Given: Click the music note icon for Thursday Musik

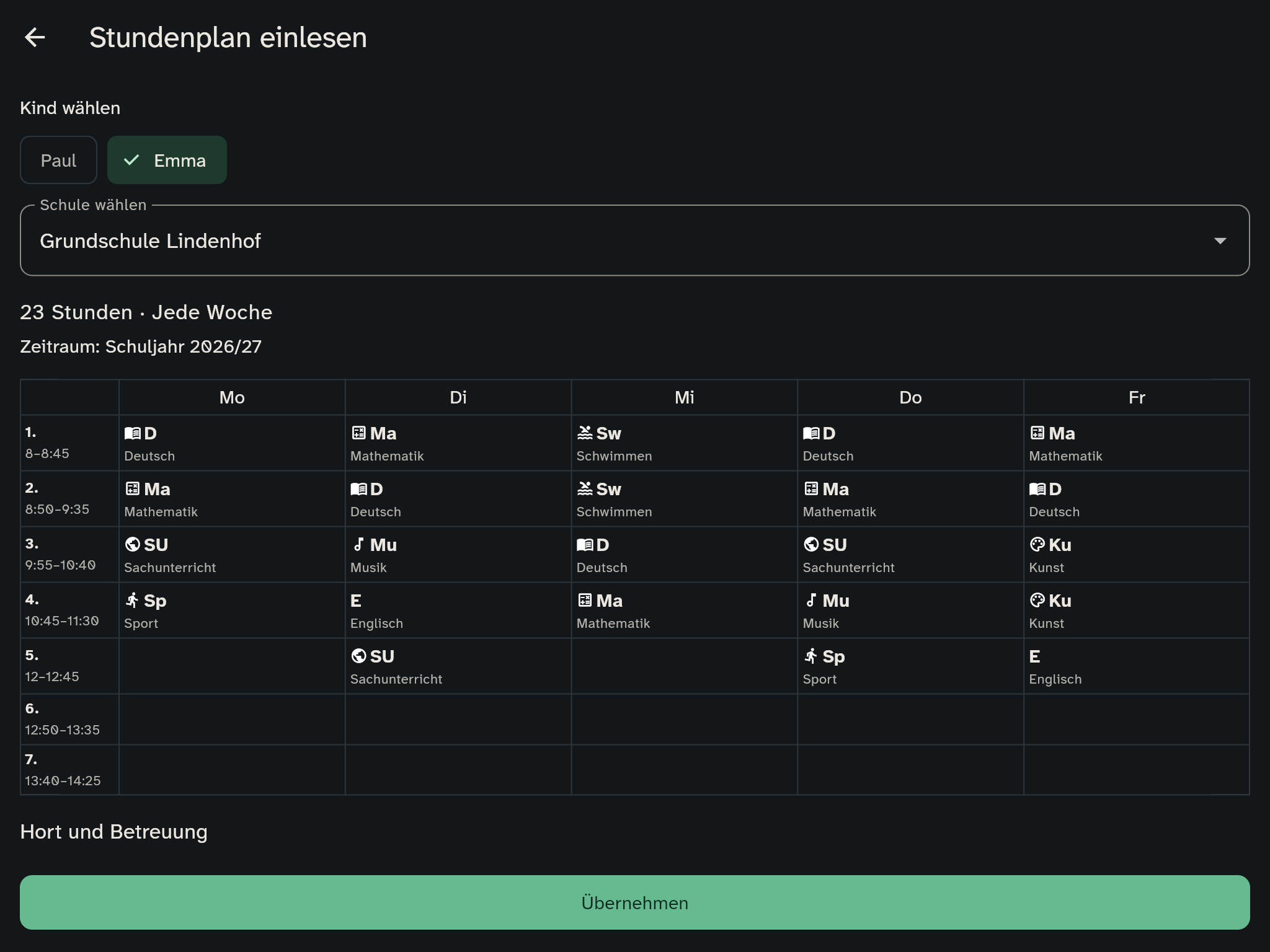Looking at the screenshot, I should [x=811, y=600].
